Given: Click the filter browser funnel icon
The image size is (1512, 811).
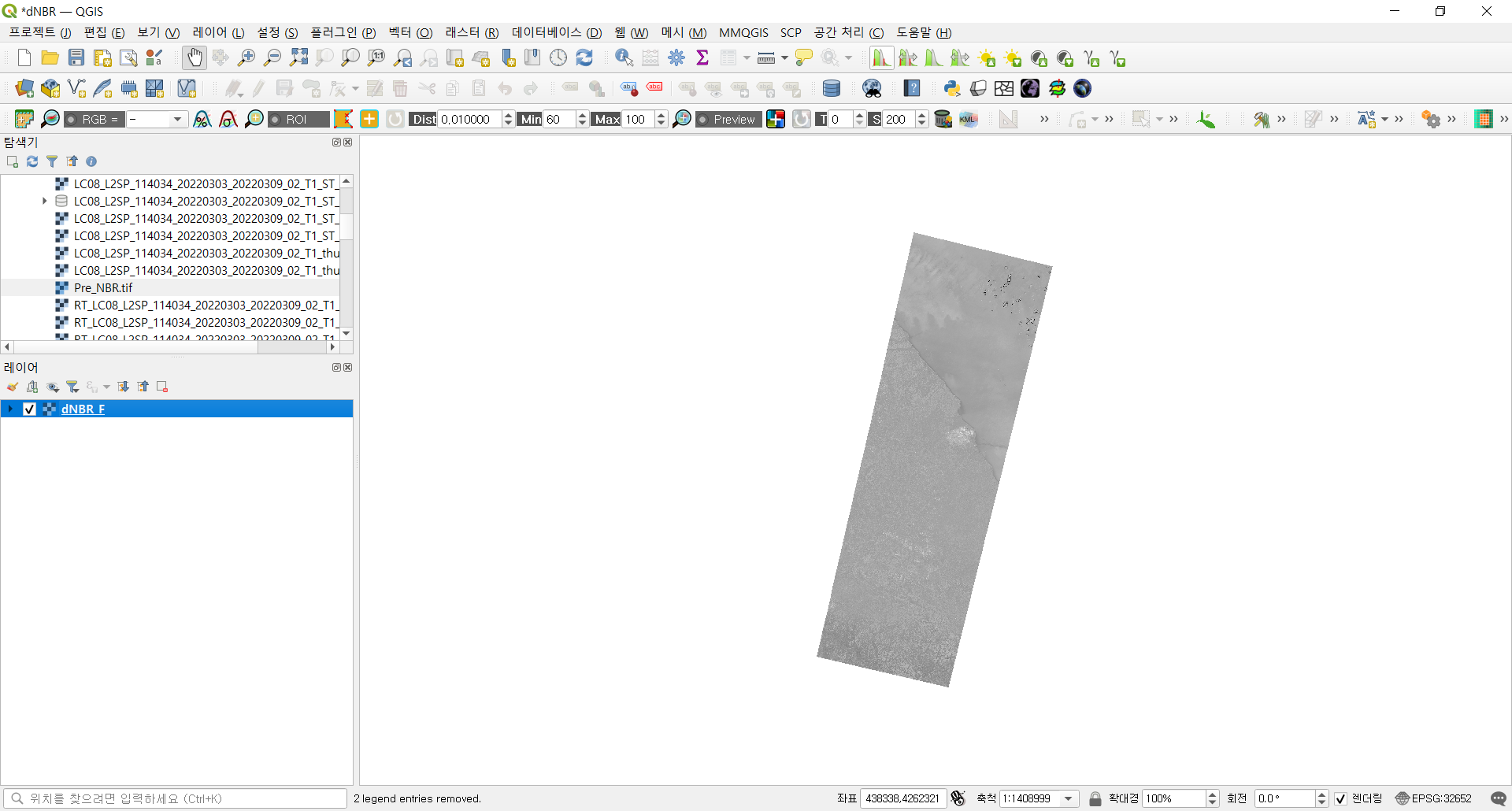Looking at the screenshot, I should tap(52, 161).
